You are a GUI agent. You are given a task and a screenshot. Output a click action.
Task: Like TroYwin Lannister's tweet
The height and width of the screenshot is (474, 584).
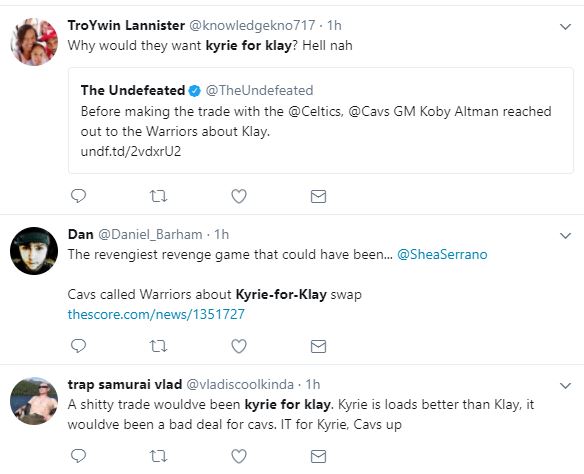[x=239, y=196]
